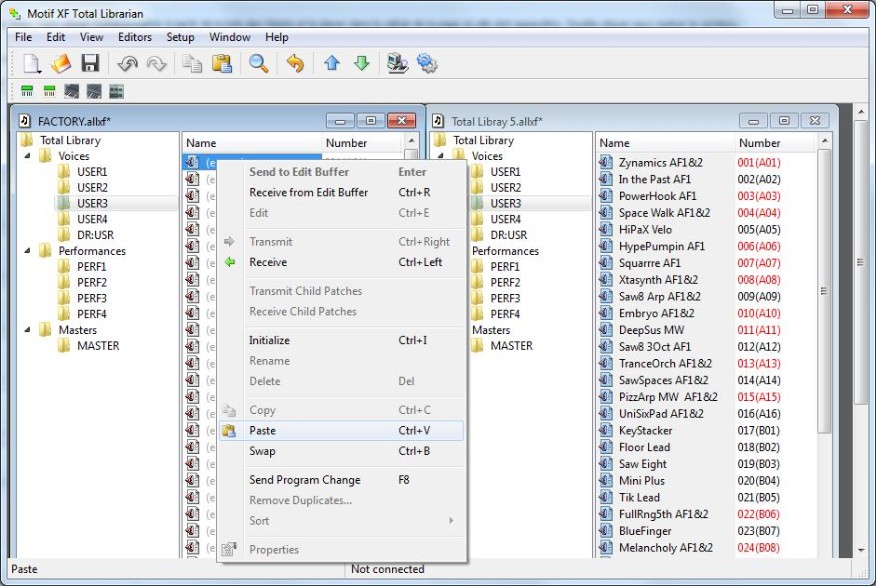Open the Window menu
The image size is (876, 586).
pyautogui.click(x=230, y=37)
